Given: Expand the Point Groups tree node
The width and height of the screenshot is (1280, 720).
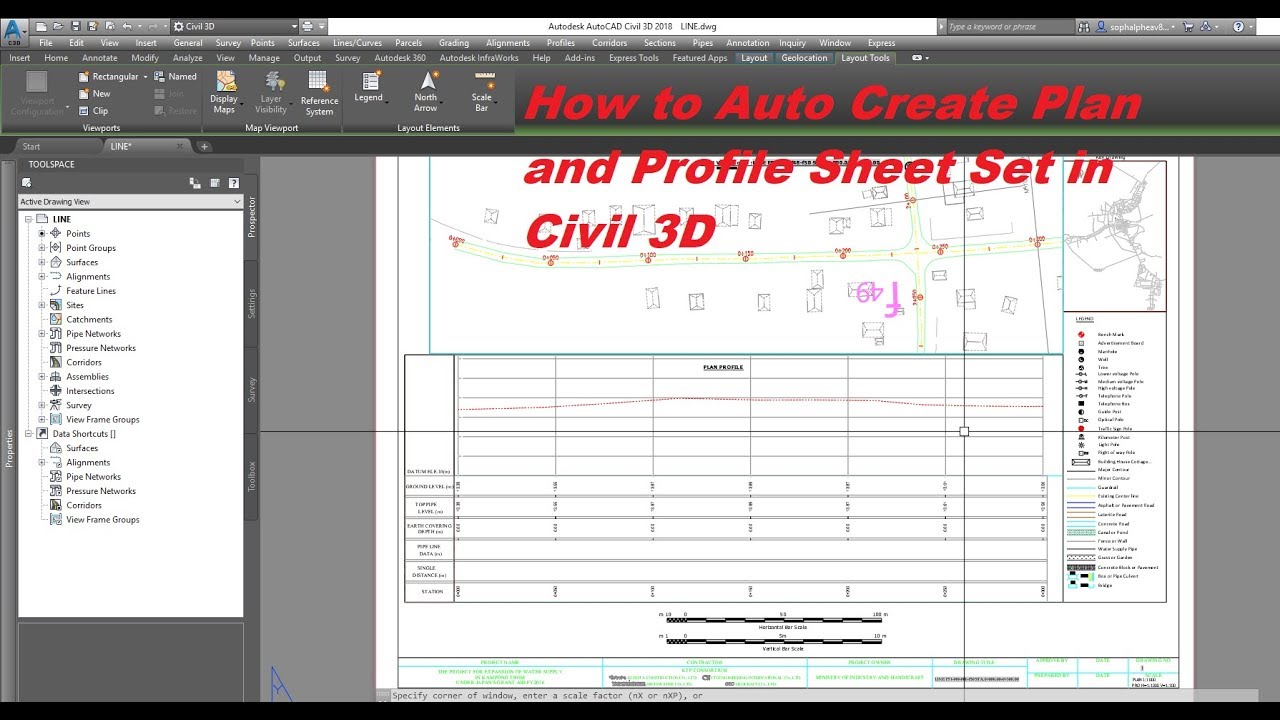Looking at the screenshot, I should (x=42, y=248).
